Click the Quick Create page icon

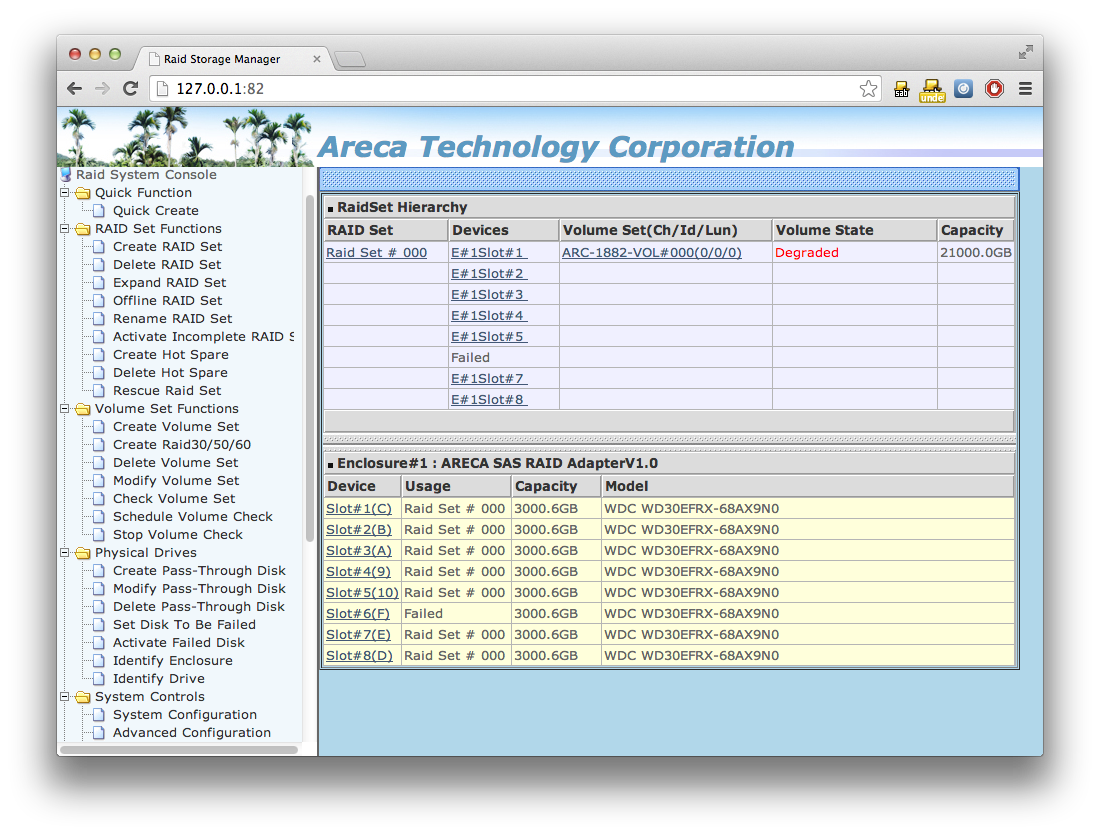(x=99, y=211)
